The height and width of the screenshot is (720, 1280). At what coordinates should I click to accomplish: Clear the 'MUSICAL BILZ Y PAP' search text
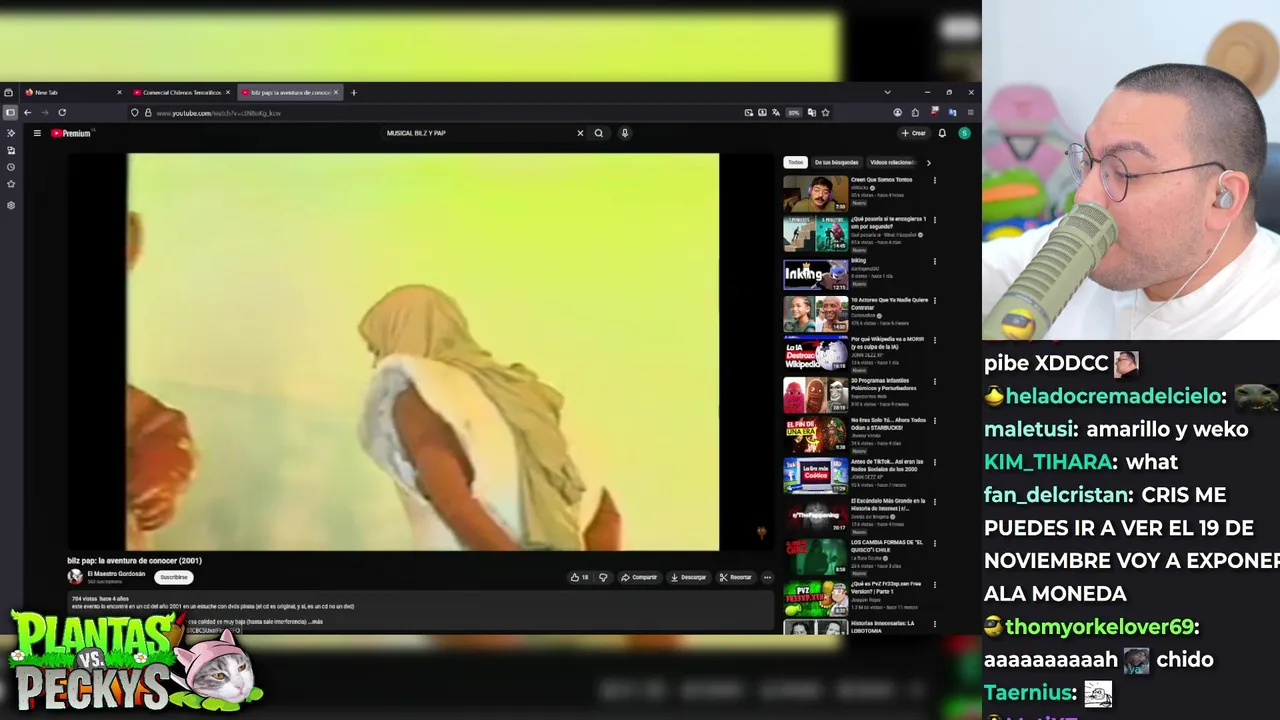tap(580, 133)
